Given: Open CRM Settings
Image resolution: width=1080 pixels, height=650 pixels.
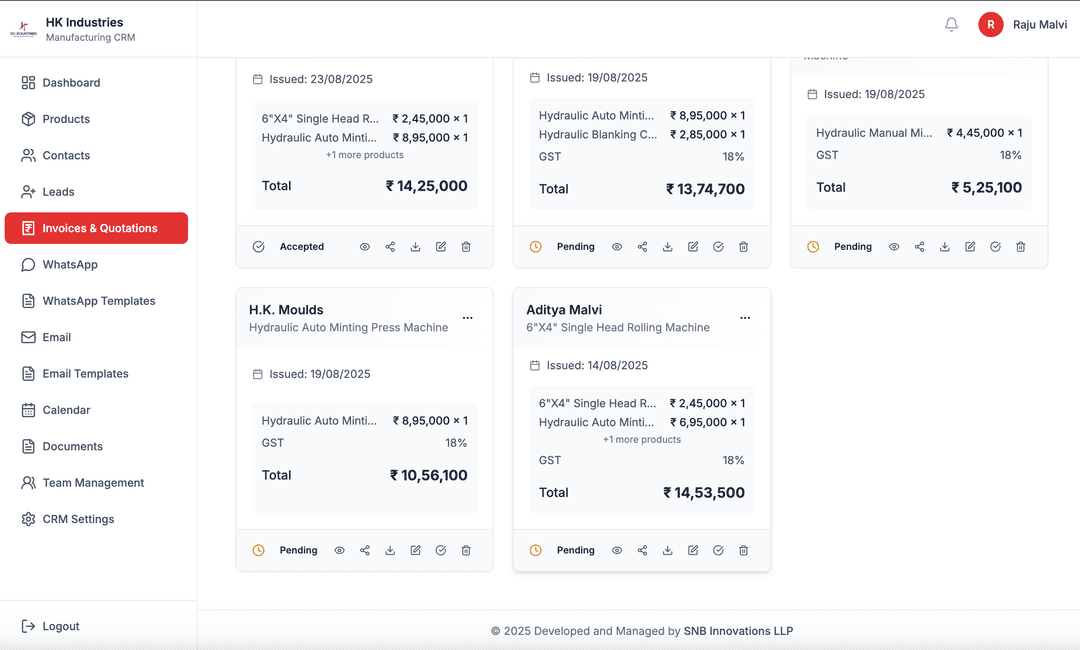Looking at the screenshot, I should click(x=96, y=519).
